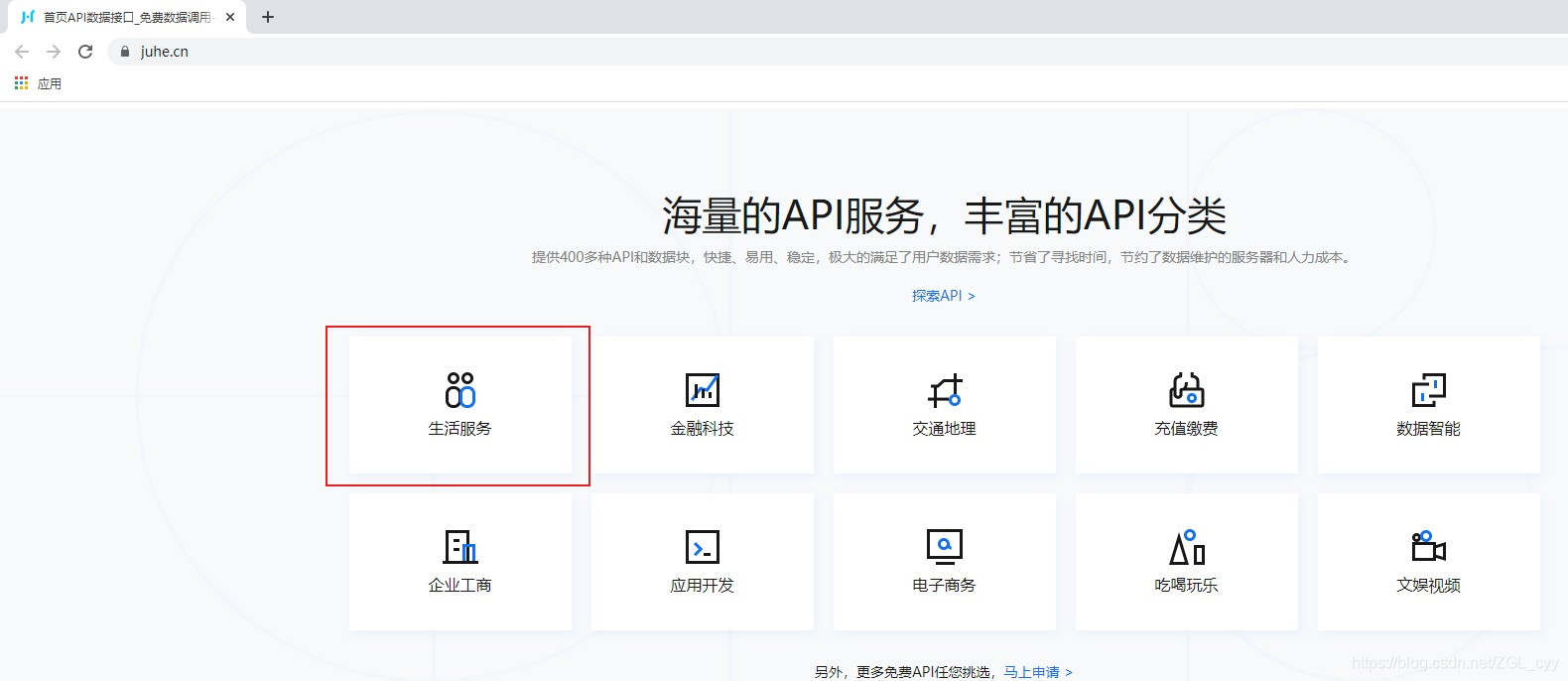Open a new browser tab
This screenshot has height=681, width=1568.
click(x=268, y=17)
